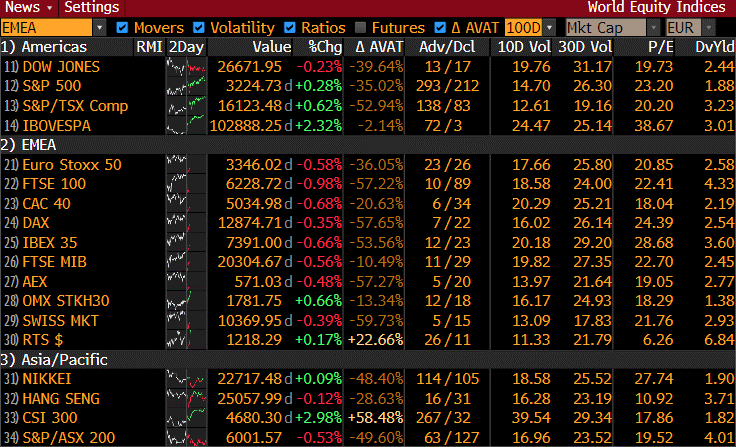Select the S&P/ASX 200 index
This screenshot has width=736, height=447.
point(69,438)
